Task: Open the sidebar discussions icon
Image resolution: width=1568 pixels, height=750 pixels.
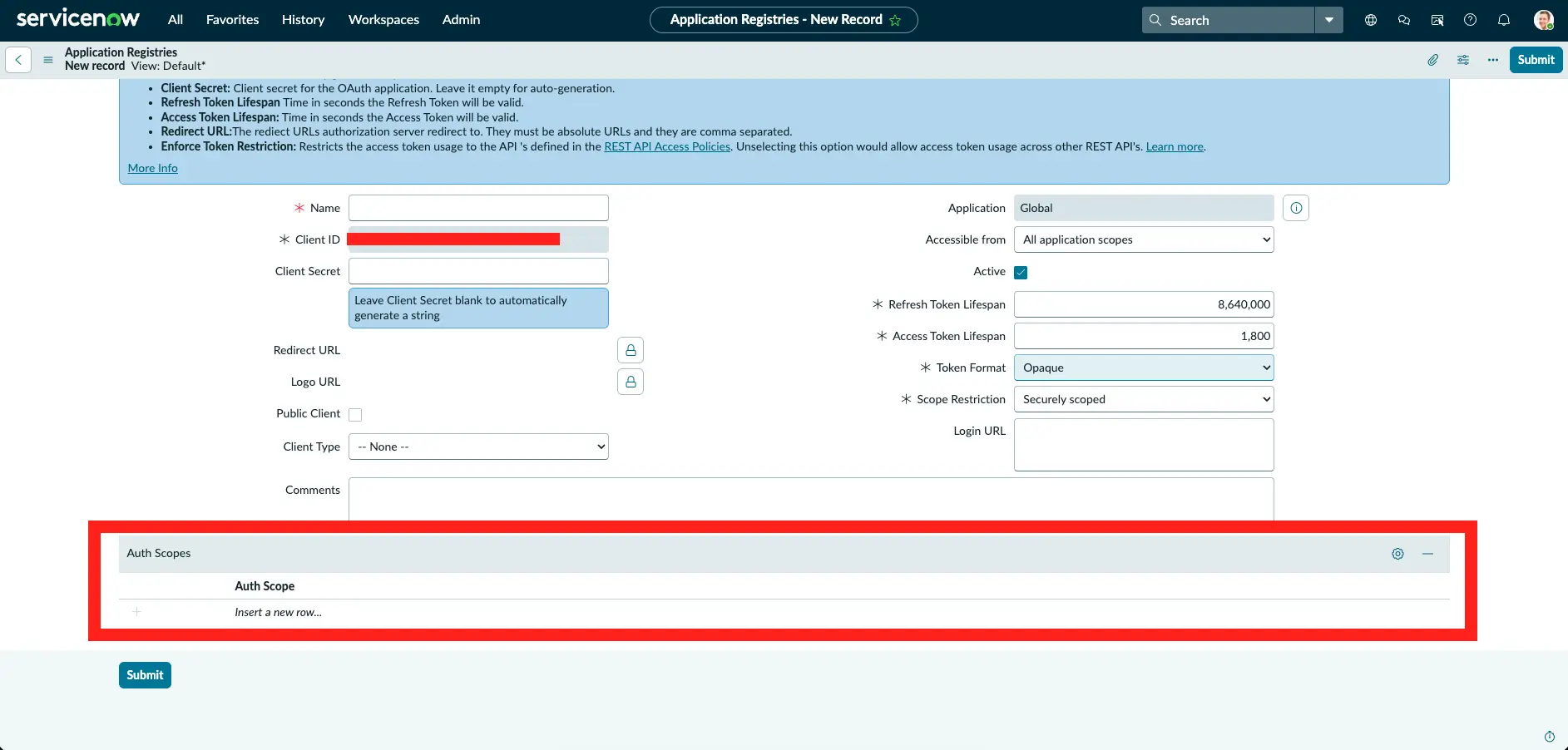Action: coord(1437,20)
